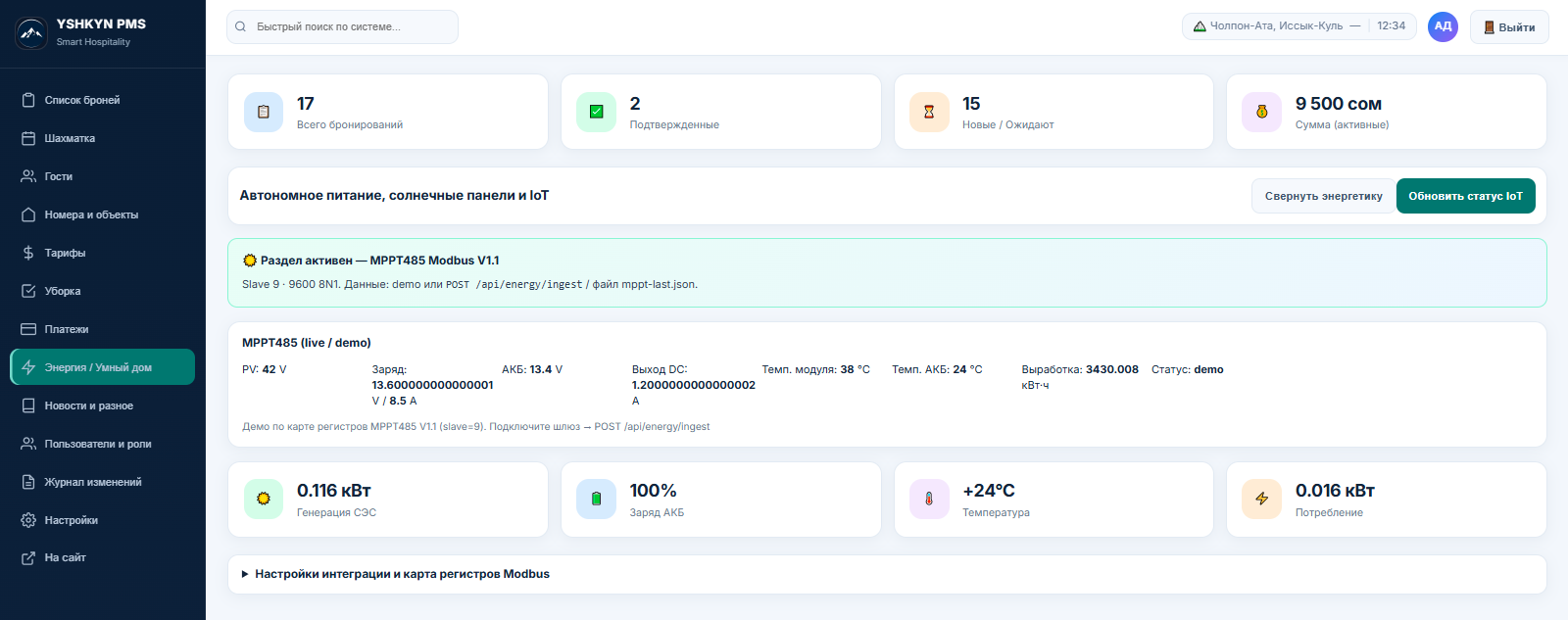1568x620 pixels.
Task: Click the 9 500 сом amount value
Action: pyautogui.click(x=1338, y=104)
